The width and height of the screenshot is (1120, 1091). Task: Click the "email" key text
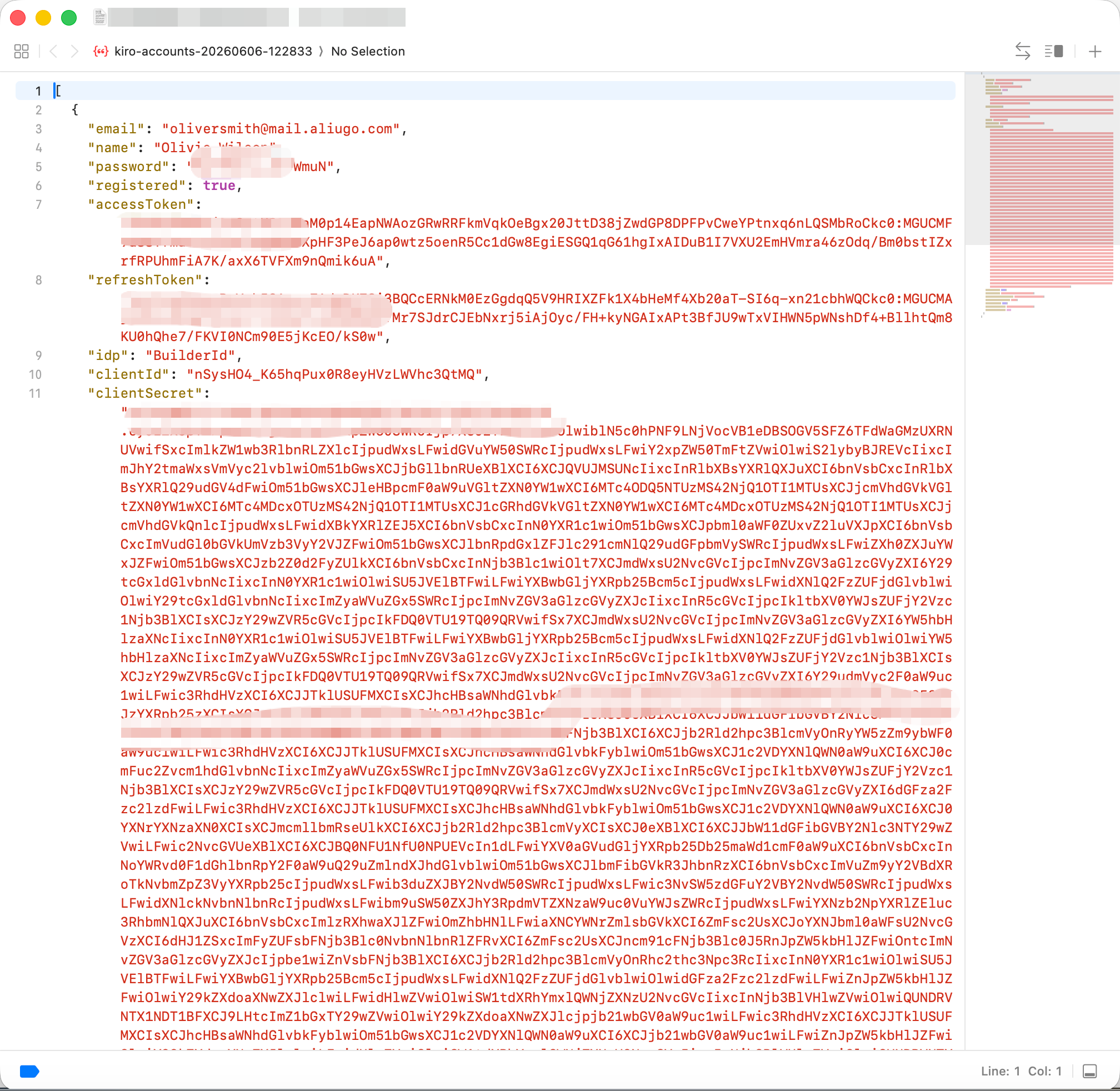pos(116,129)
